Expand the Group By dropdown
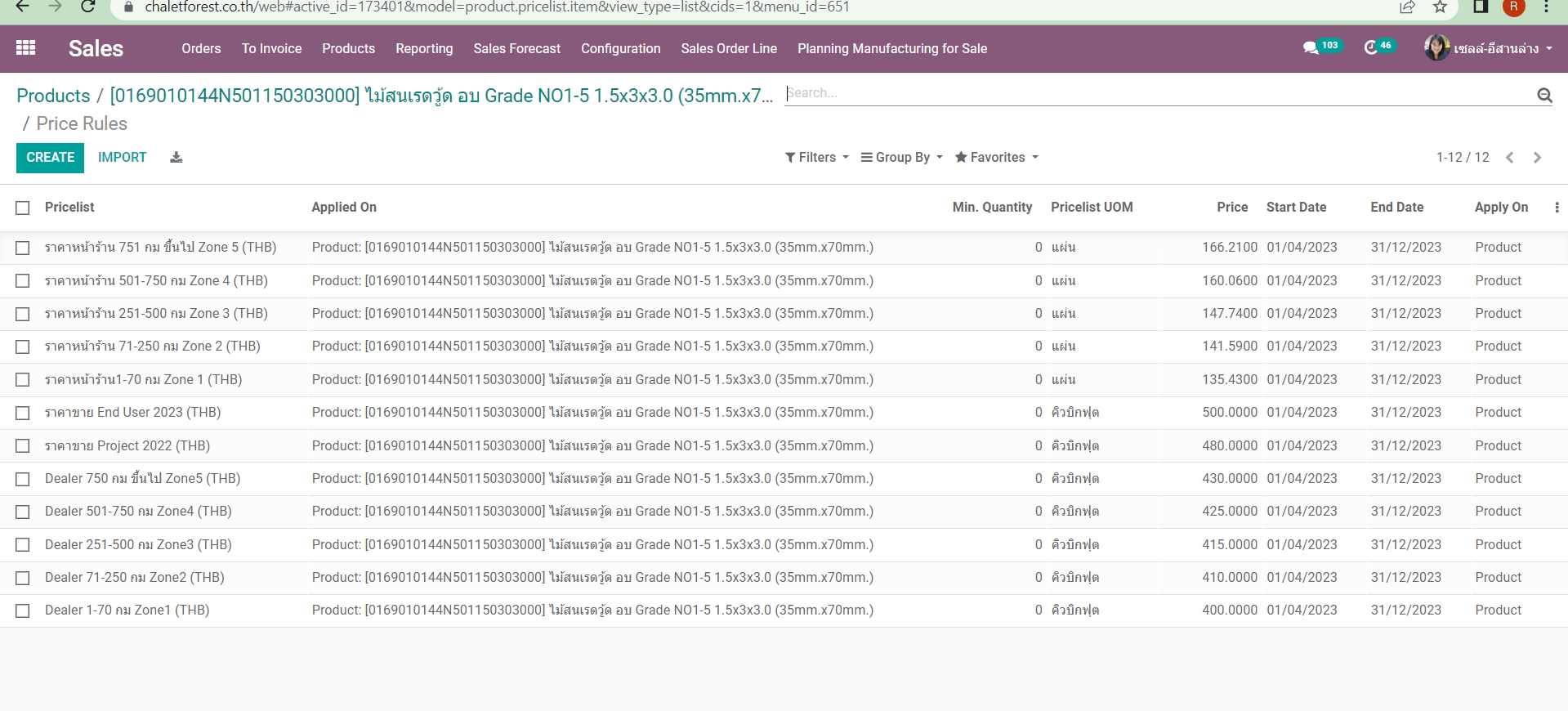The height and width of the screenshot is (711, 1568). [901, 158]
